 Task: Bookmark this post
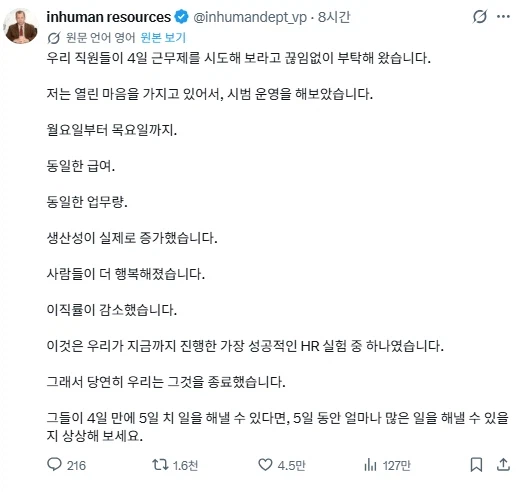coord(476,465)
